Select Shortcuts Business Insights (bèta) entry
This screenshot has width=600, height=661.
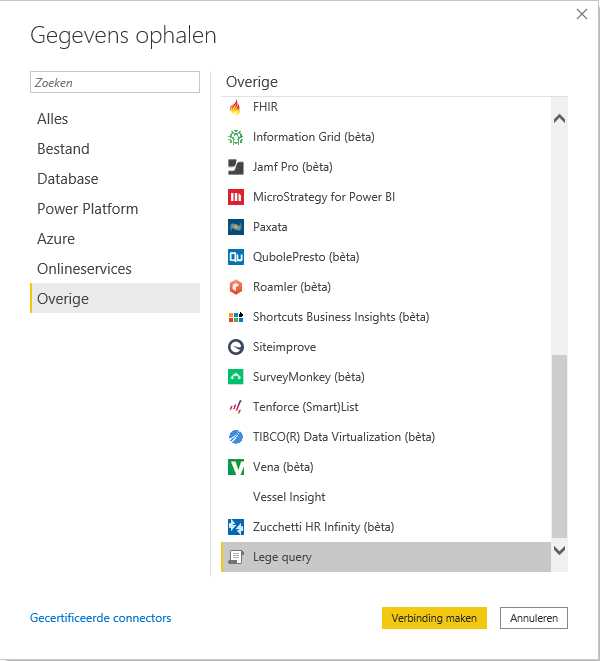pyautogui.click(x=386, y=317)
